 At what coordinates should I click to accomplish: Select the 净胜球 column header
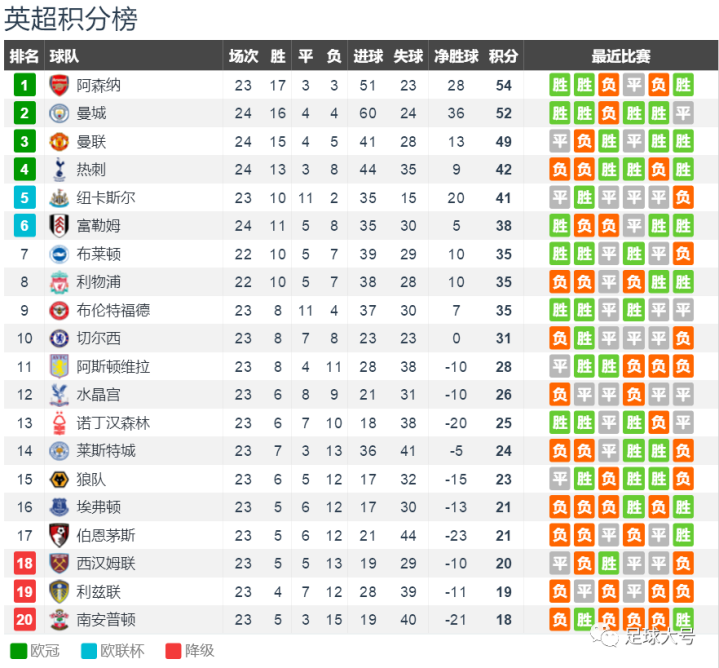456,56
